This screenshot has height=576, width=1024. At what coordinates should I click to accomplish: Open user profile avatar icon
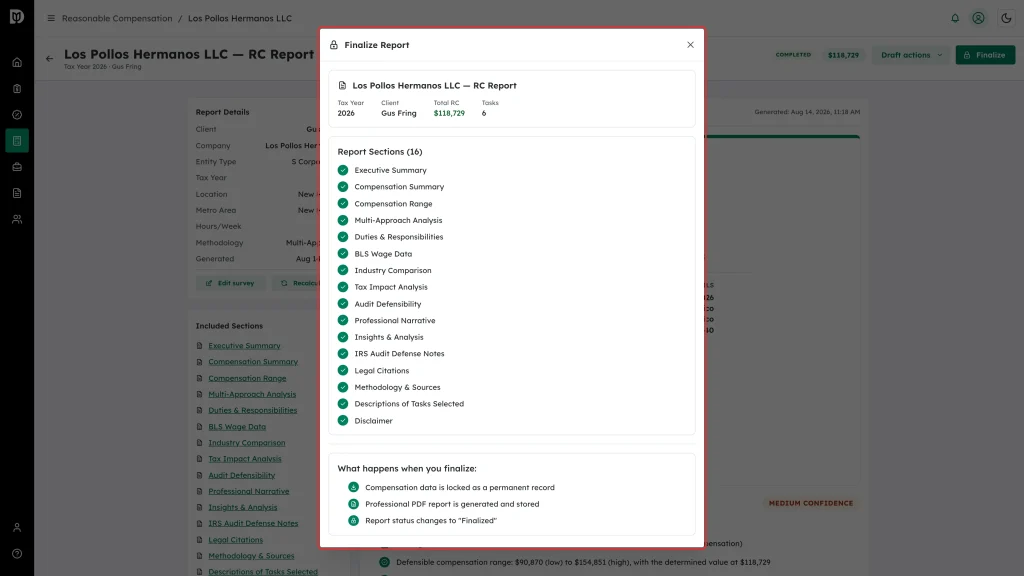(978, 18)
